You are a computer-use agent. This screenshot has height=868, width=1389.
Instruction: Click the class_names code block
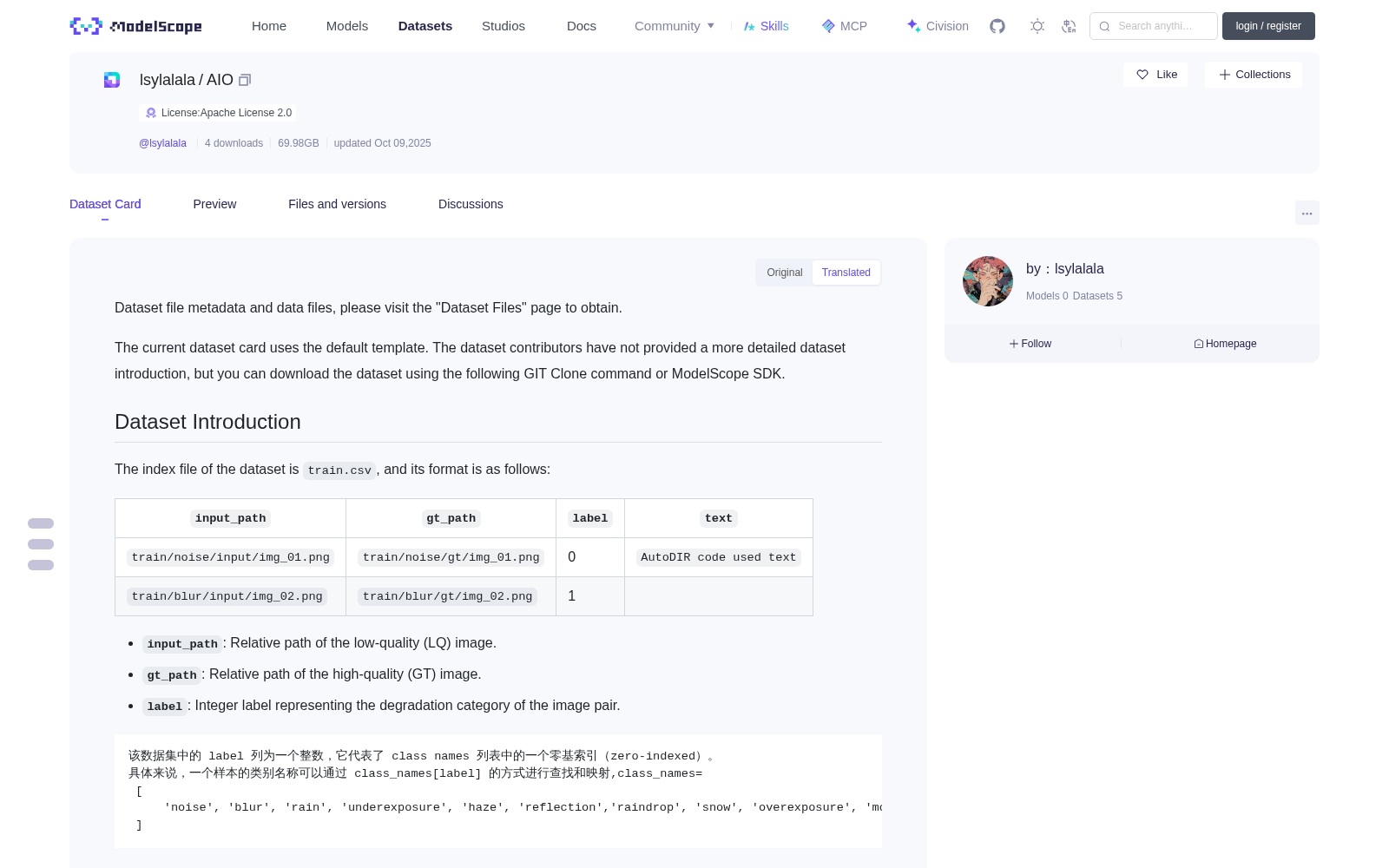[498, 791]
